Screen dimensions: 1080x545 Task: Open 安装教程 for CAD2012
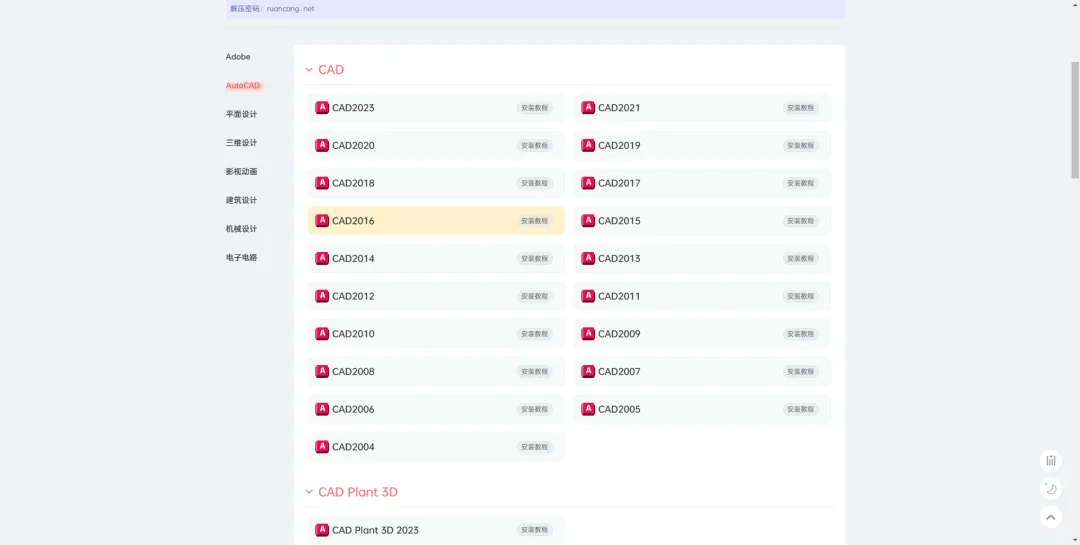point(534,296)
